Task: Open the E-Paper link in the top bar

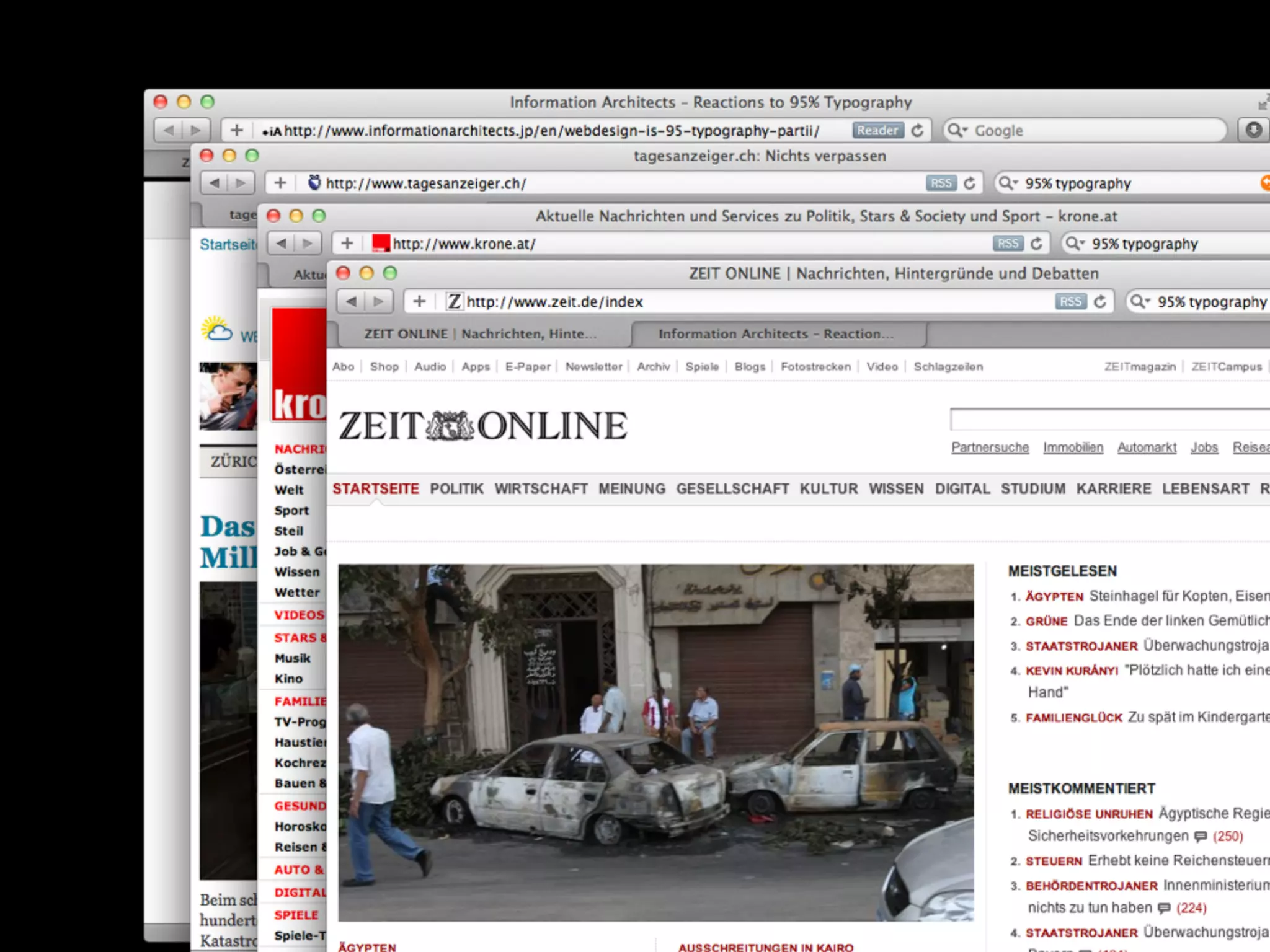Action: 528,367
